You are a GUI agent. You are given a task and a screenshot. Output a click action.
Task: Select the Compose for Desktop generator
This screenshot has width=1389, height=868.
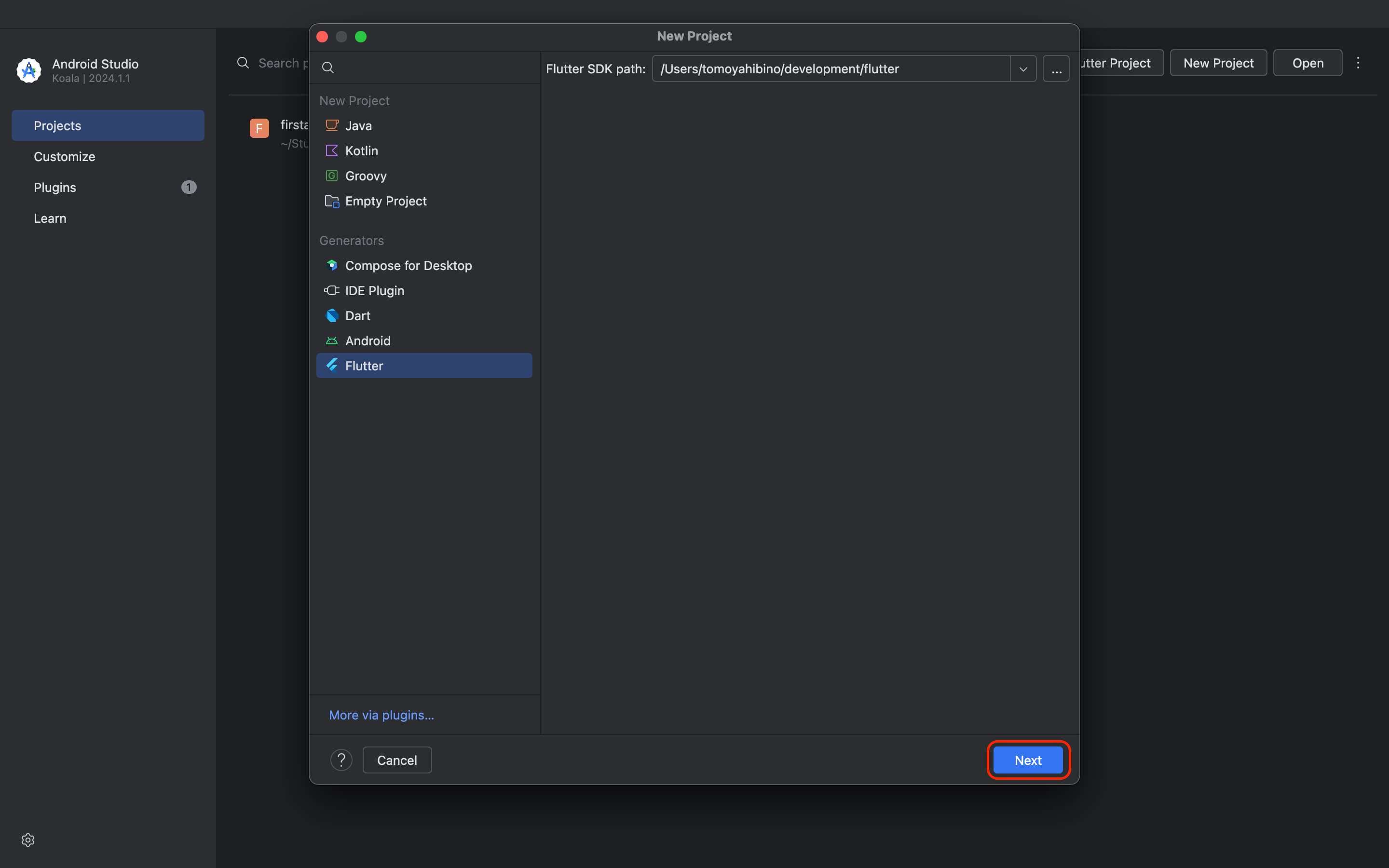tap(424, 265)
